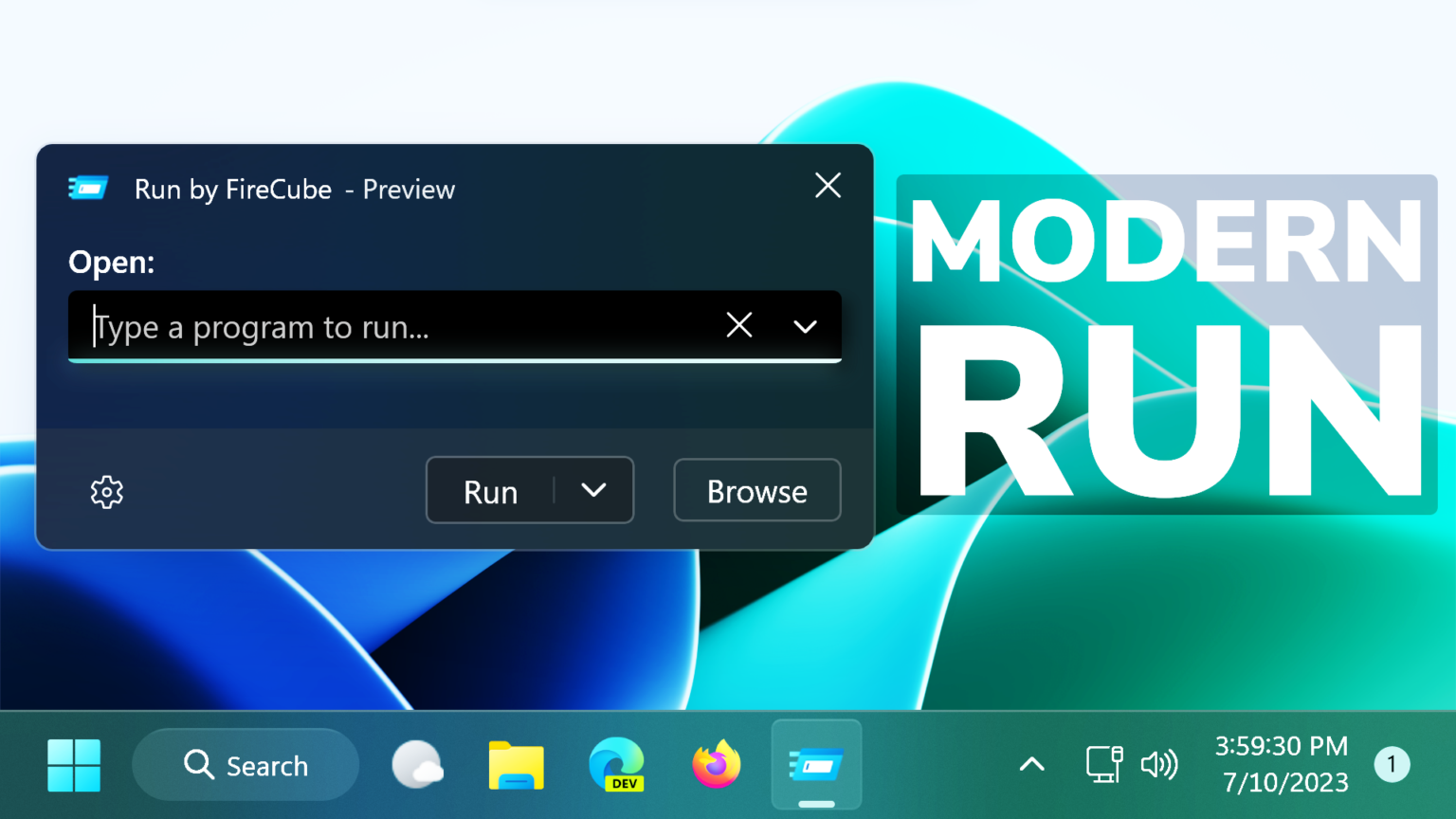The width and height of the screenshot is (1456, 819).
Task: Close the Run by FireCube window
Action: pos(827,186)
